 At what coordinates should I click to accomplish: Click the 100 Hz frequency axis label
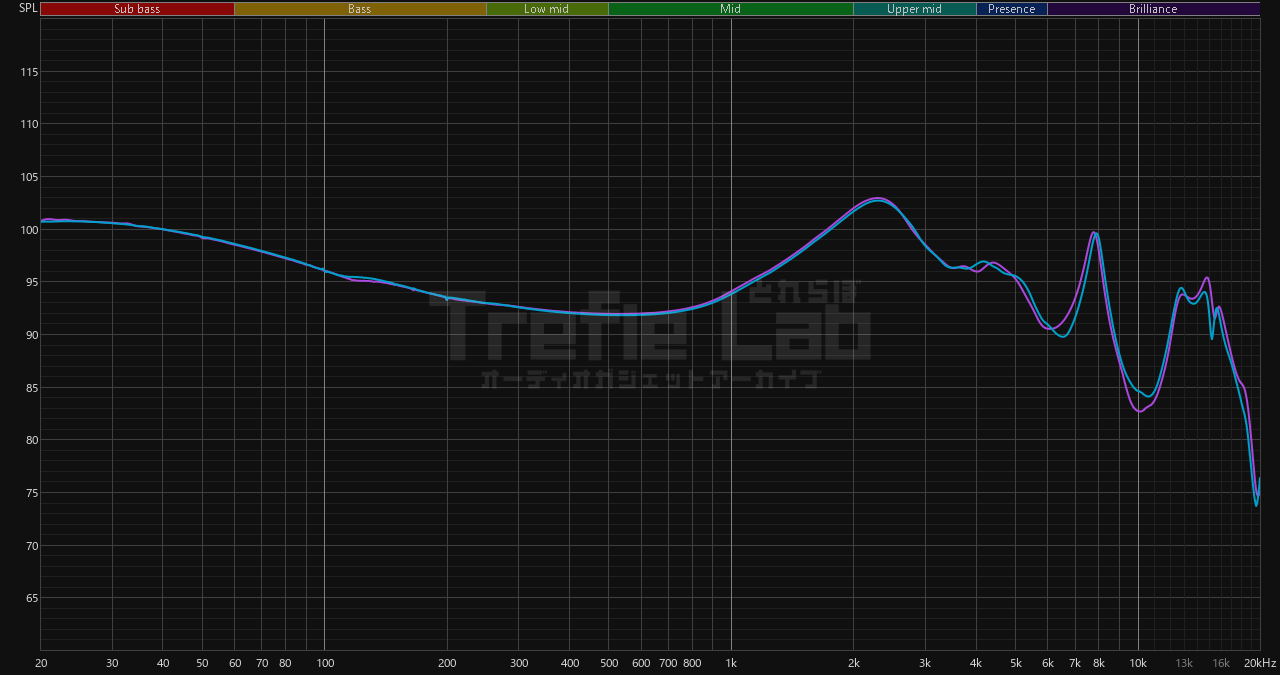tap(324, 663)
